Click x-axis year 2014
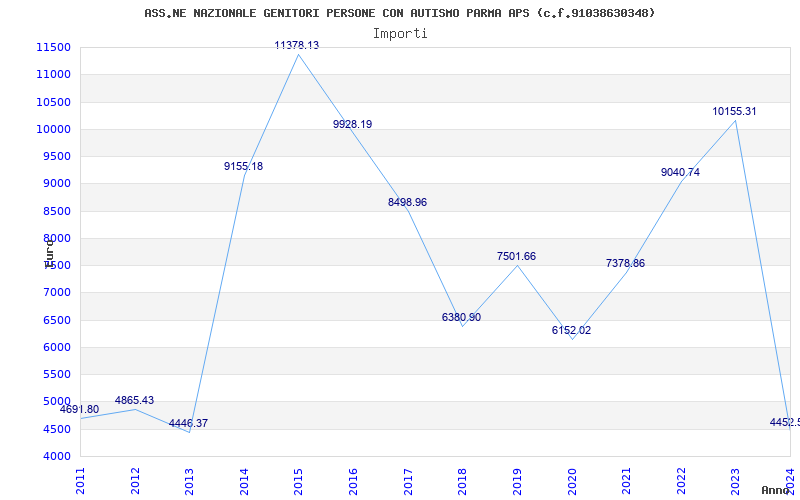800x500 pixels. (x=244, y=481)
